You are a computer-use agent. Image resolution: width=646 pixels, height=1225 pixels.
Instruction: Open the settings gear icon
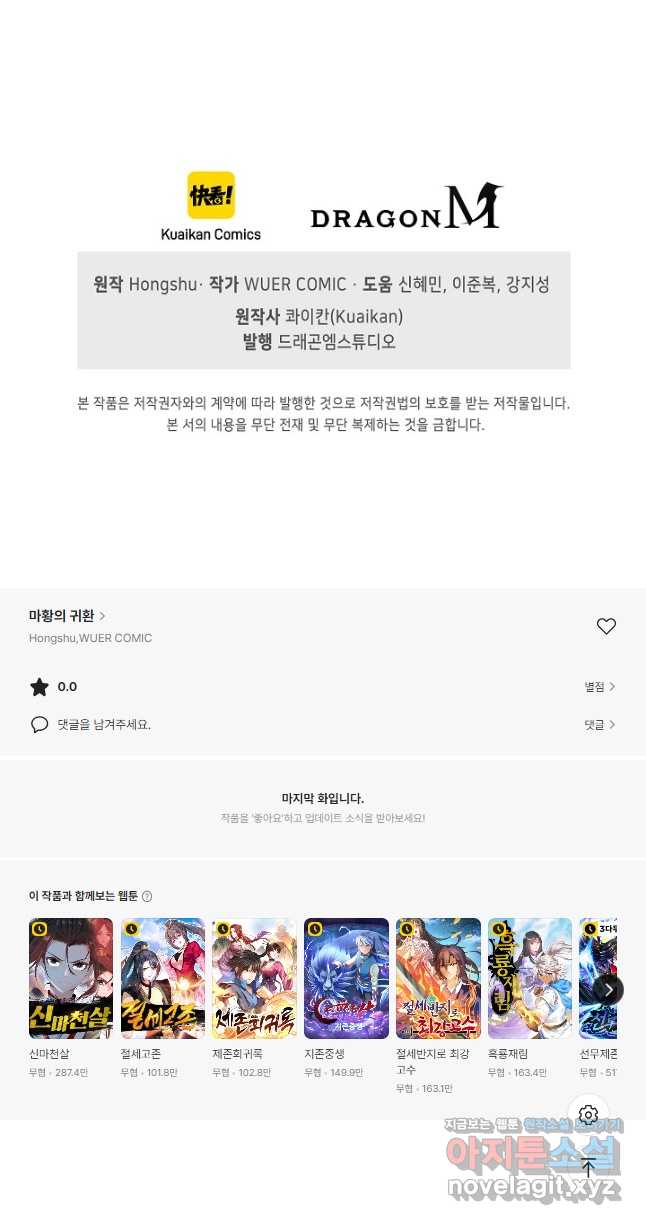point(588,1114)
